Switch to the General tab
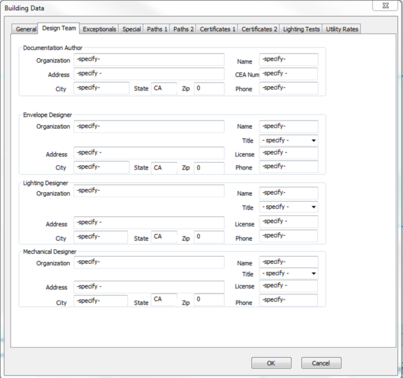This screenshot has width=403, height=378. pos(25,29)
